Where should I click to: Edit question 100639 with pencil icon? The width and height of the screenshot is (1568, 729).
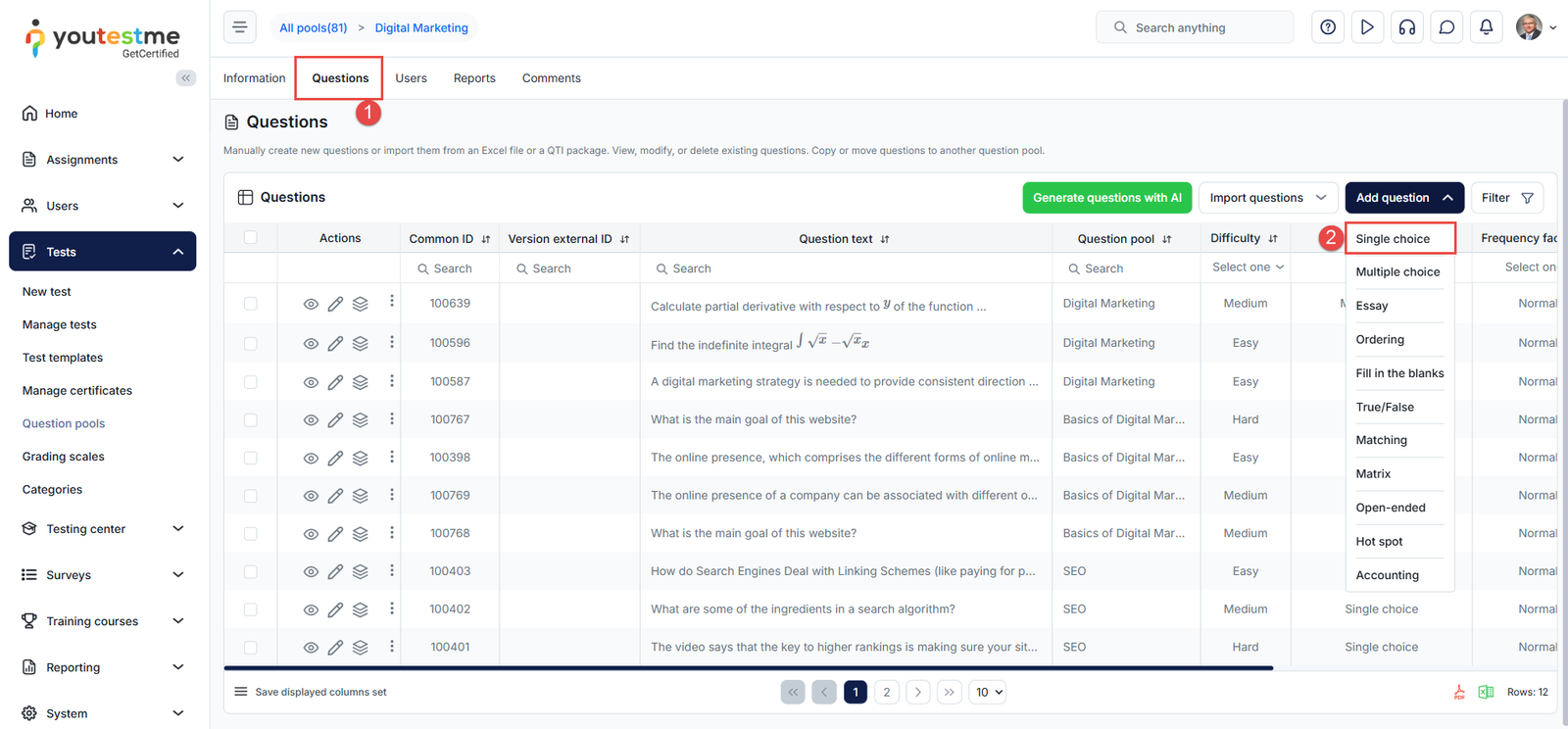click(x=335, y=305)
